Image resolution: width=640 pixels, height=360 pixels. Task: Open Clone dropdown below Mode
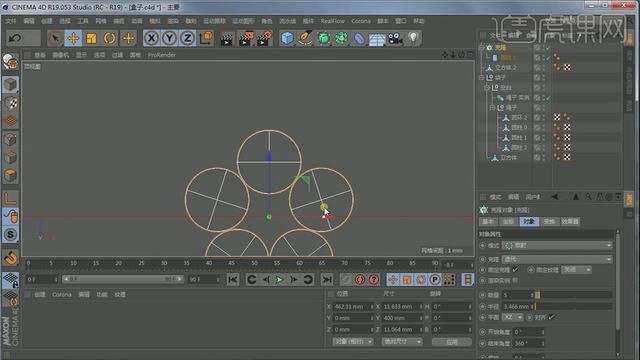coord(557,259)
